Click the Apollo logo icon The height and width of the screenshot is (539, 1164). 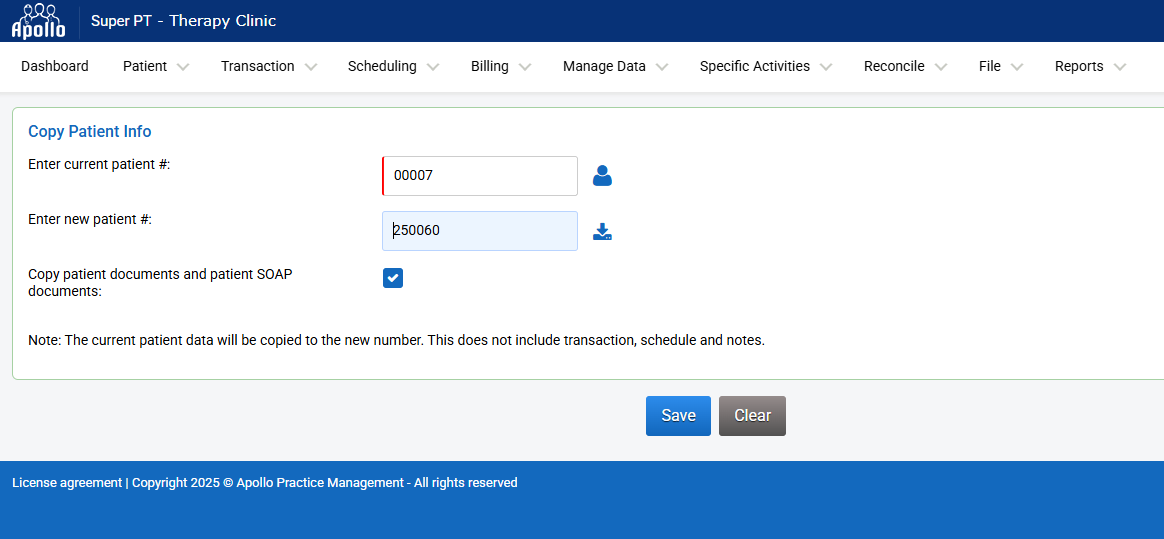pyautogui.click(x=38, y=21)
